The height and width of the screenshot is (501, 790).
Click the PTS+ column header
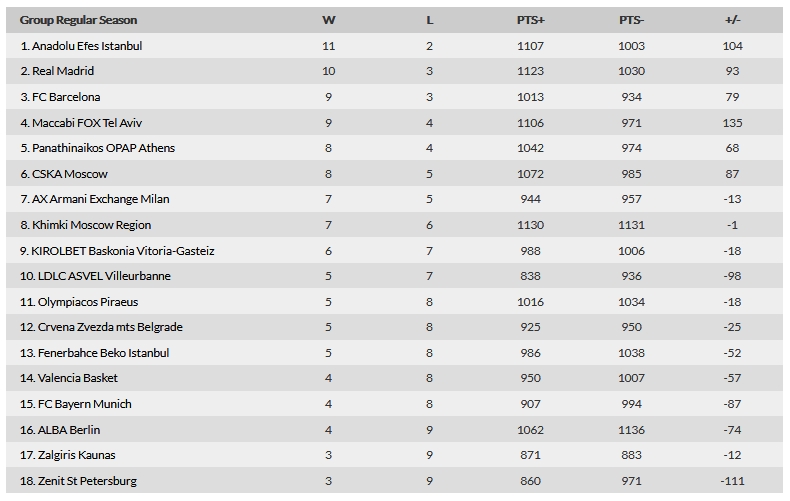click(531, 20)
